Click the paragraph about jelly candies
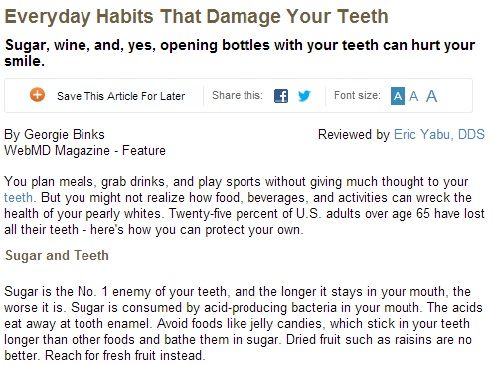 (243, 323)
